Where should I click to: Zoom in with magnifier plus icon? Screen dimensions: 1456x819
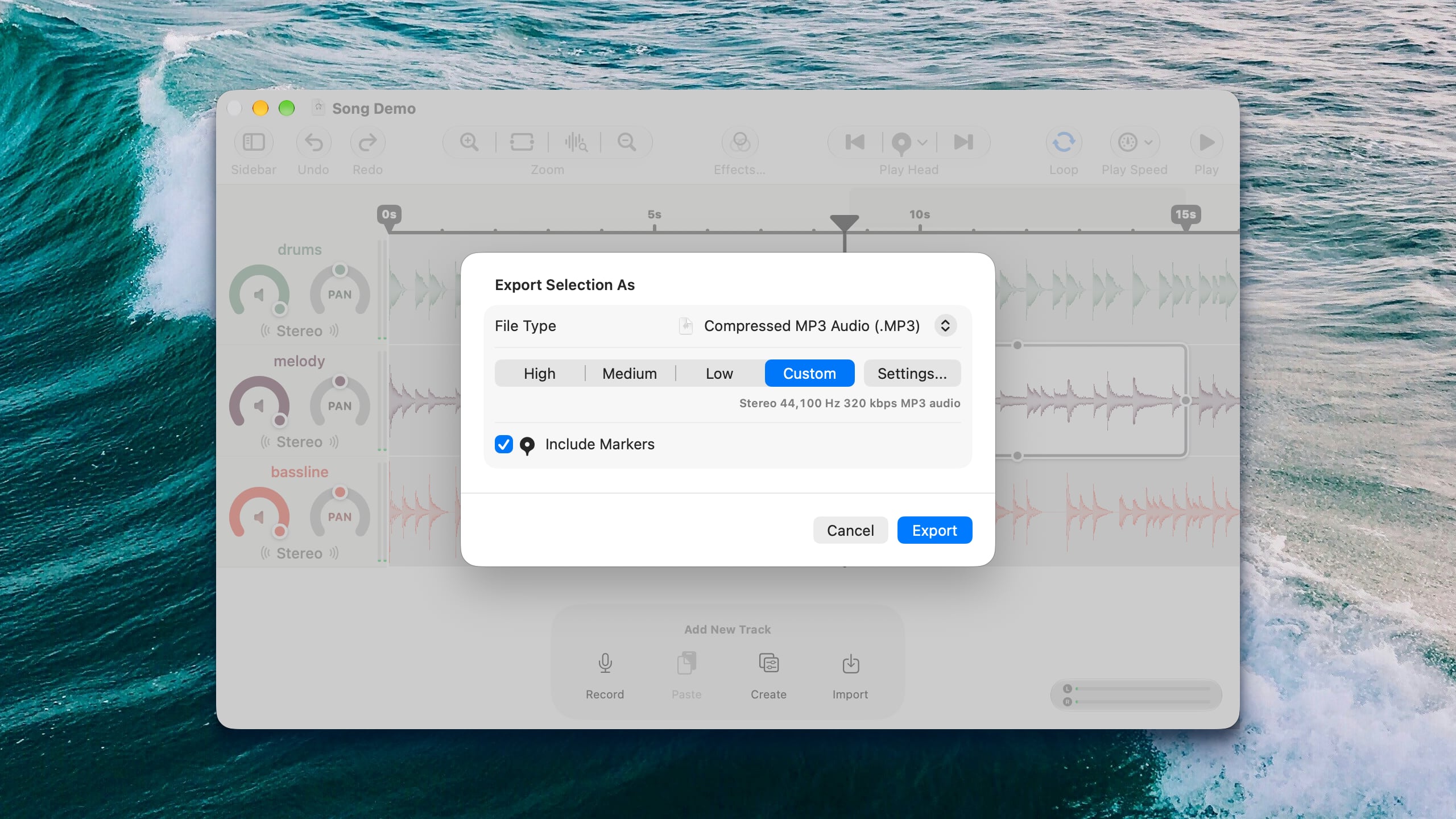pos(469,142)
